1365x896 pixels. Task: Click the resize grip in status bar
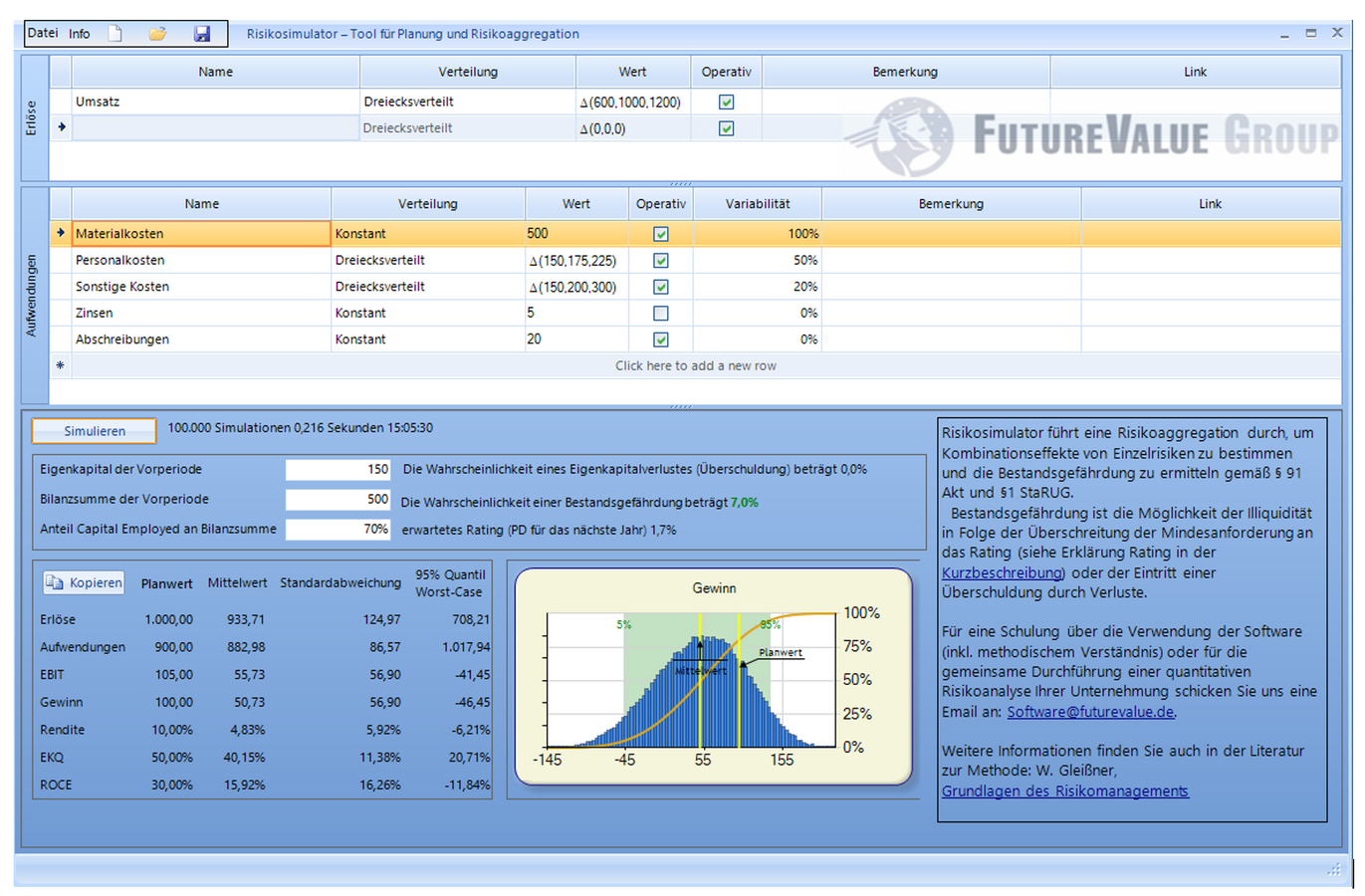(x=1333, y=870)
